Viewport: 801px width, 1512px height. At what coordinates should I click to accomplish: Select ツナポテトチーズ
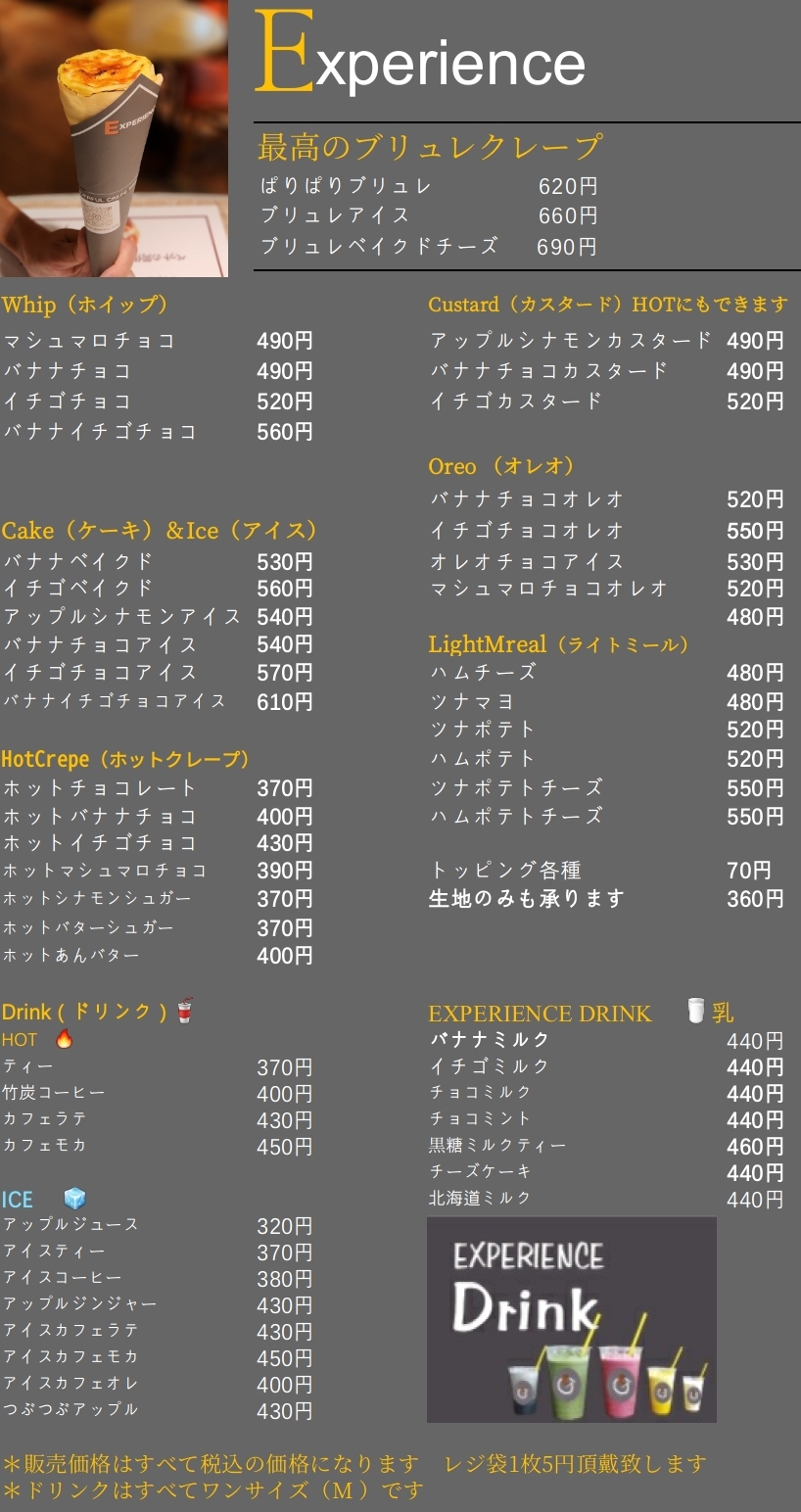tap(516, 787)
